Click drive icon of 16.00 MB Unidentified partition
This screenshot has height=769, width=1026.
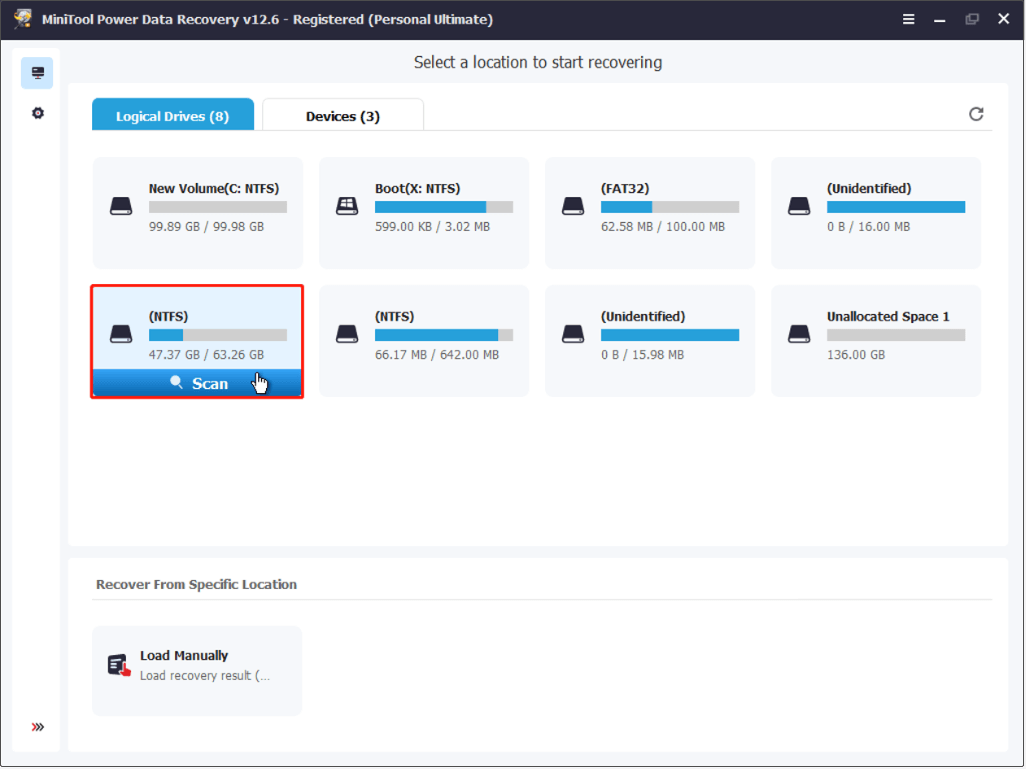coord(799,206)
